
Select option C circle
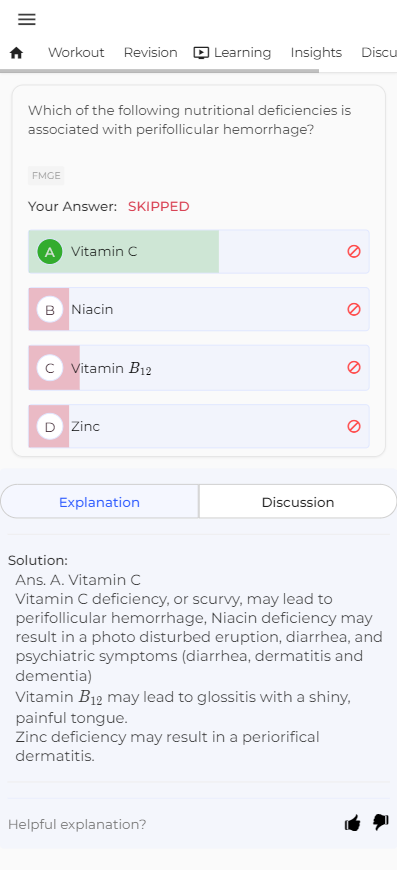pos(50,368)
